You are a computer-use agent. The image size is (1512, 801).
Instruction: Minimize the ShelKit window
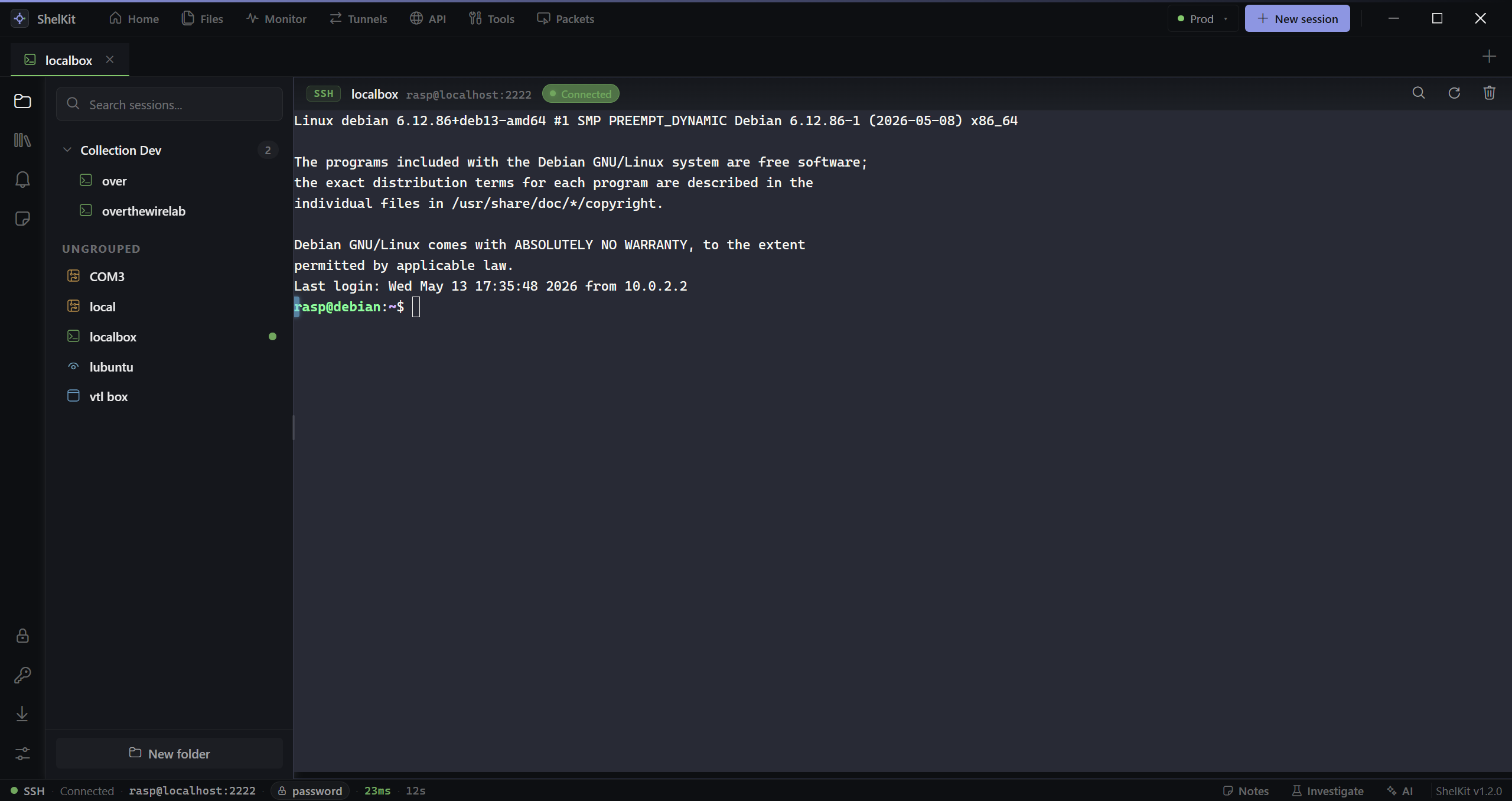coord(1394,18)
